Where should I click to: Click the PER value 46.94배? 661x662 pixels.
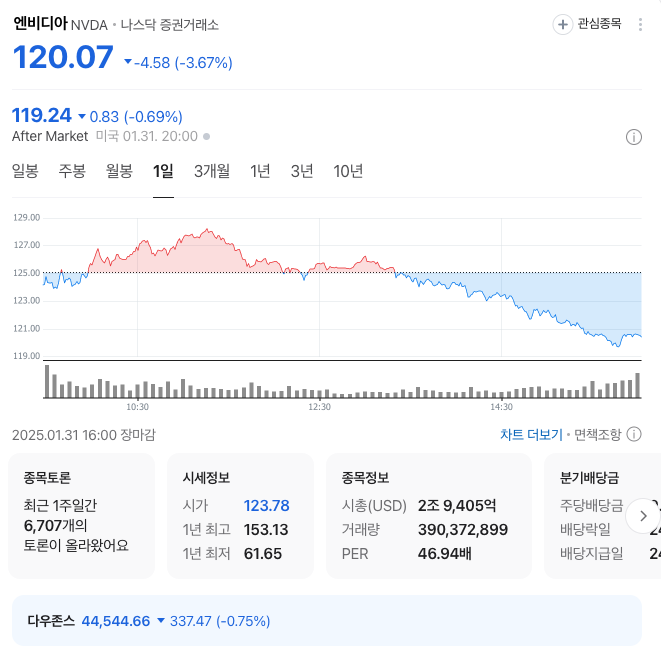[x=444, y=553]
